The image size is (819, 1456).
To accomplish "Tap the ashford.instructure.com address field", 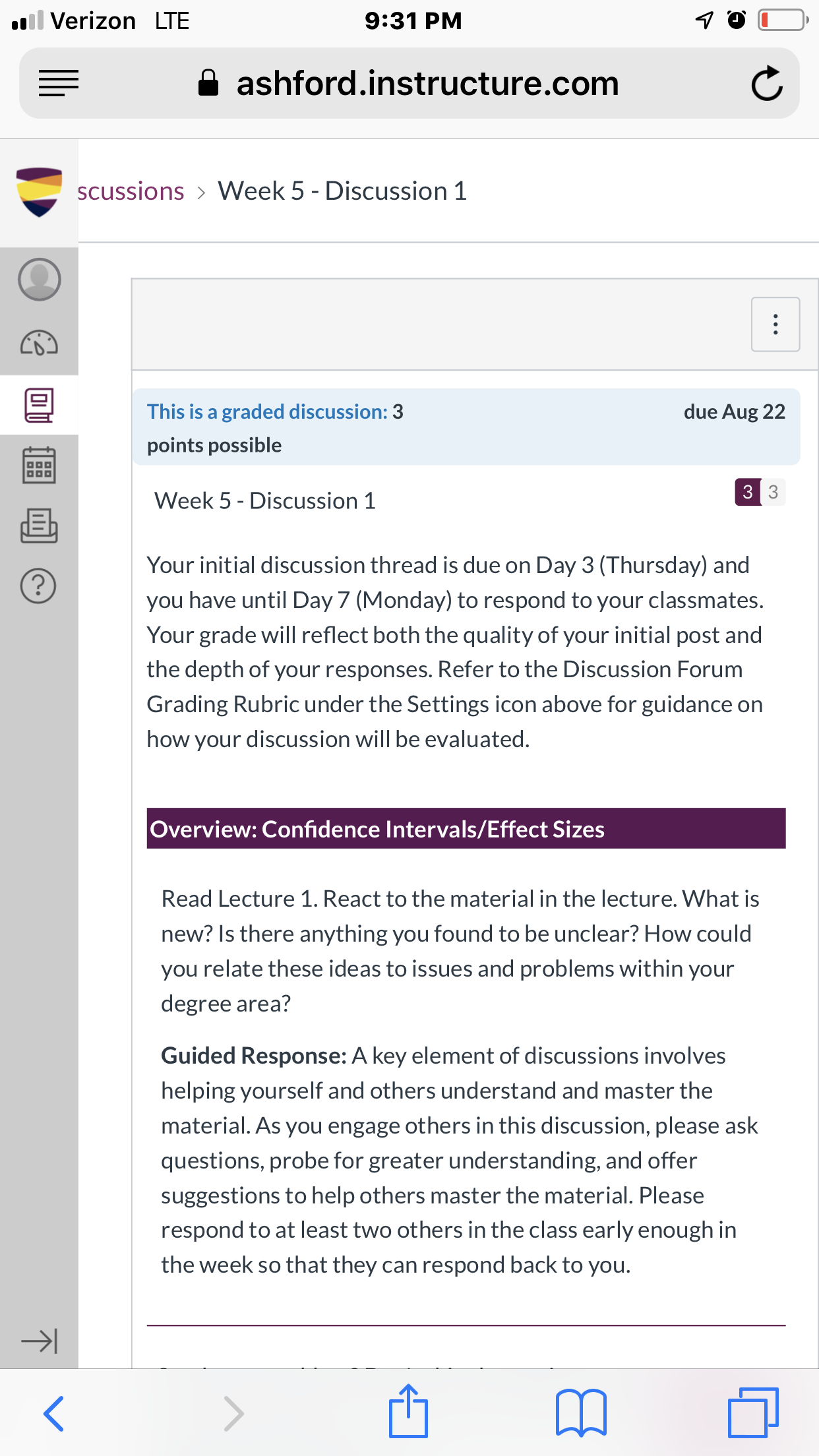I will click(x=409, y=83).
